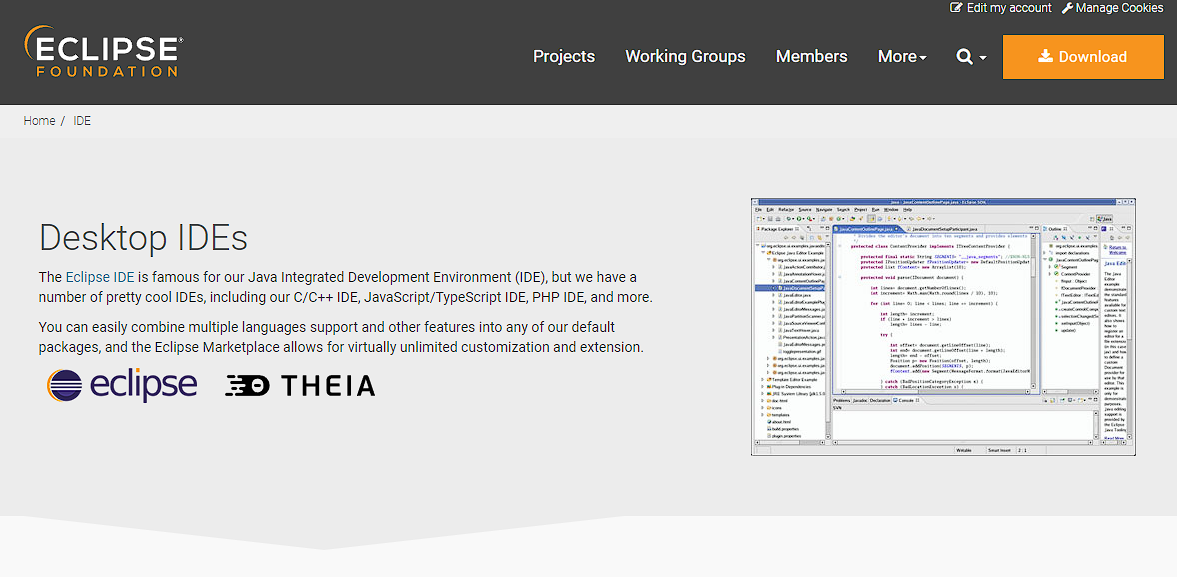The width and height of the screenshot is (1177, 577).
Task: Click the purple Eclipse logo
Action: [x=122, y=385]
